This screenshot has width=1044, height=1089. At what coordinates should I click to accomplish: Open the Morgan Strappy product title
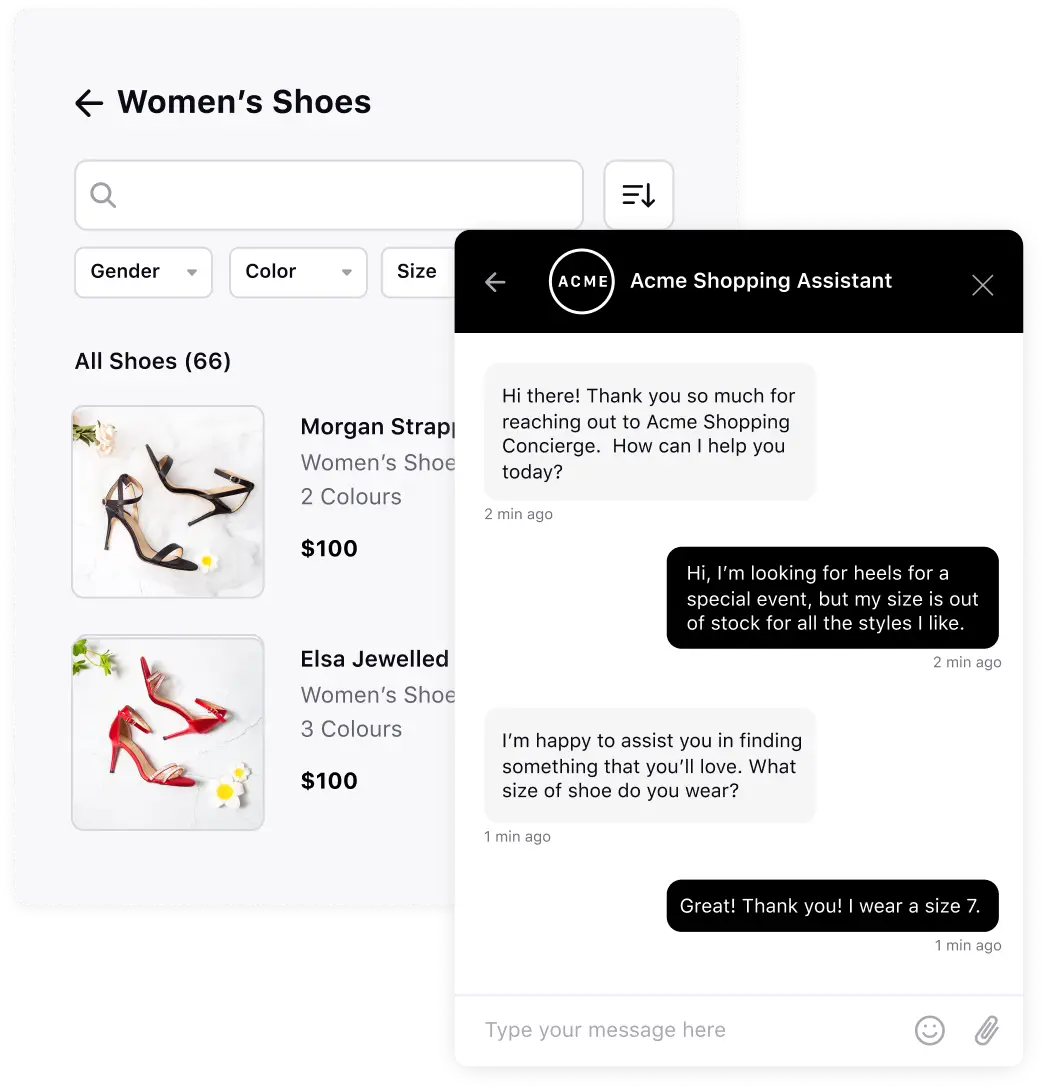click(x=377, y=426)
